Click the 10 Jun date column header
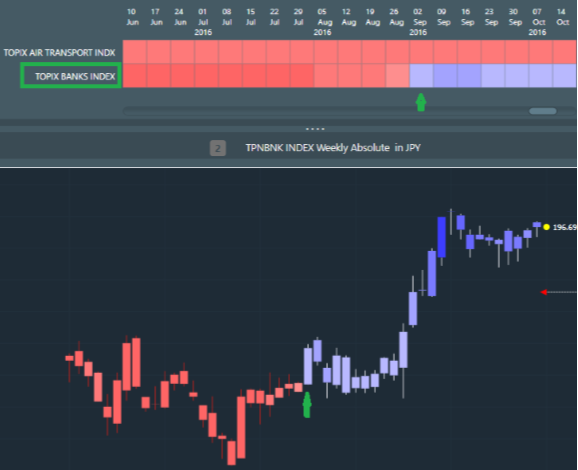The height and width of the screenshot is (470, 578). 132,17
